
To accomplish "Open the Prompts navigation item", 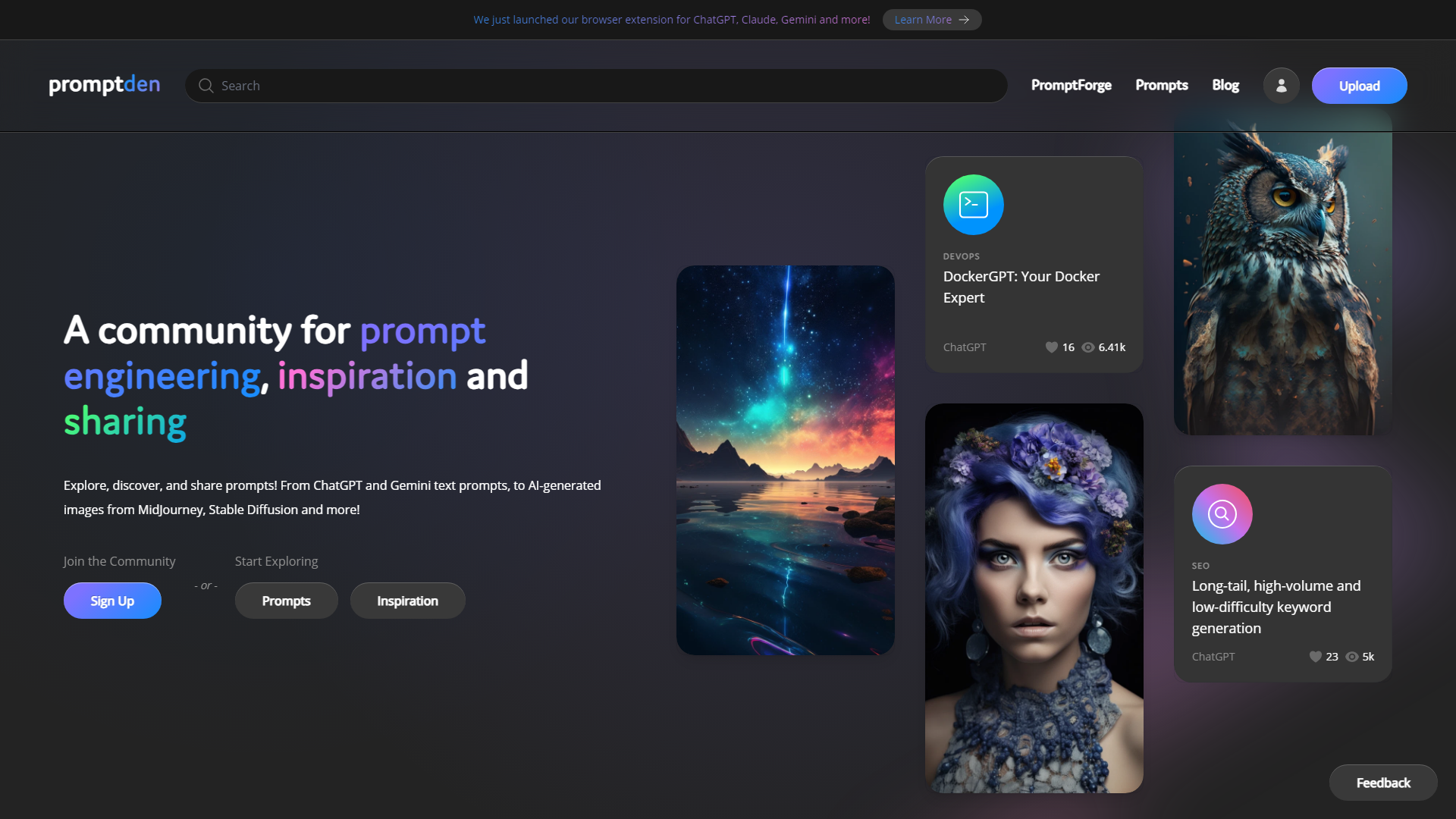I will click(x=1161, y=85).
